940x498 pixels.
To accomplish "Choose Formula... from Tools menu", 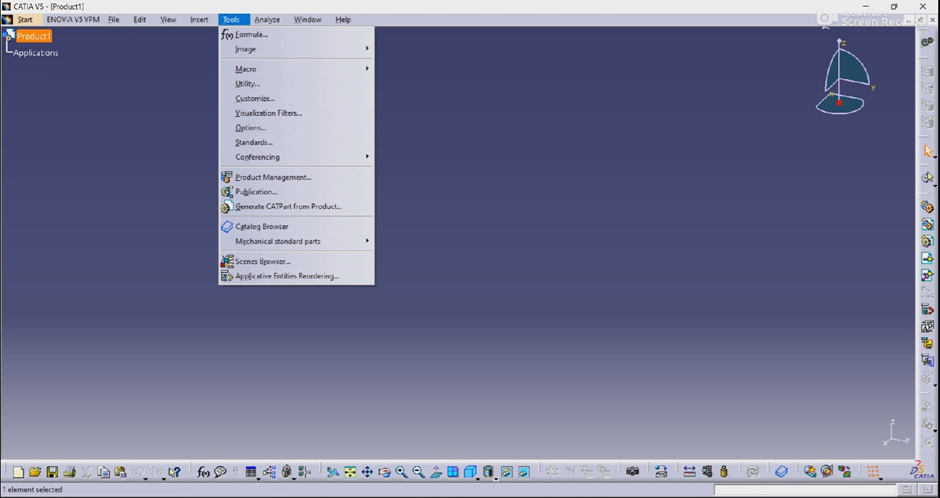I will pos(297,34).
